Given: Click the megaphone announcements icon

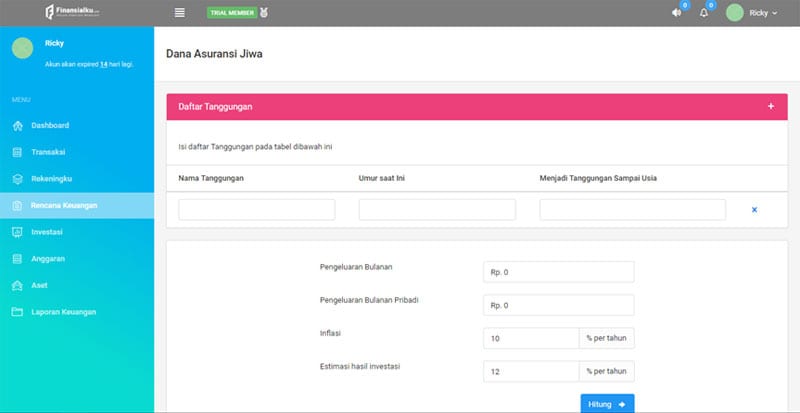Looking at the screenshot, I should coord(677,13).
